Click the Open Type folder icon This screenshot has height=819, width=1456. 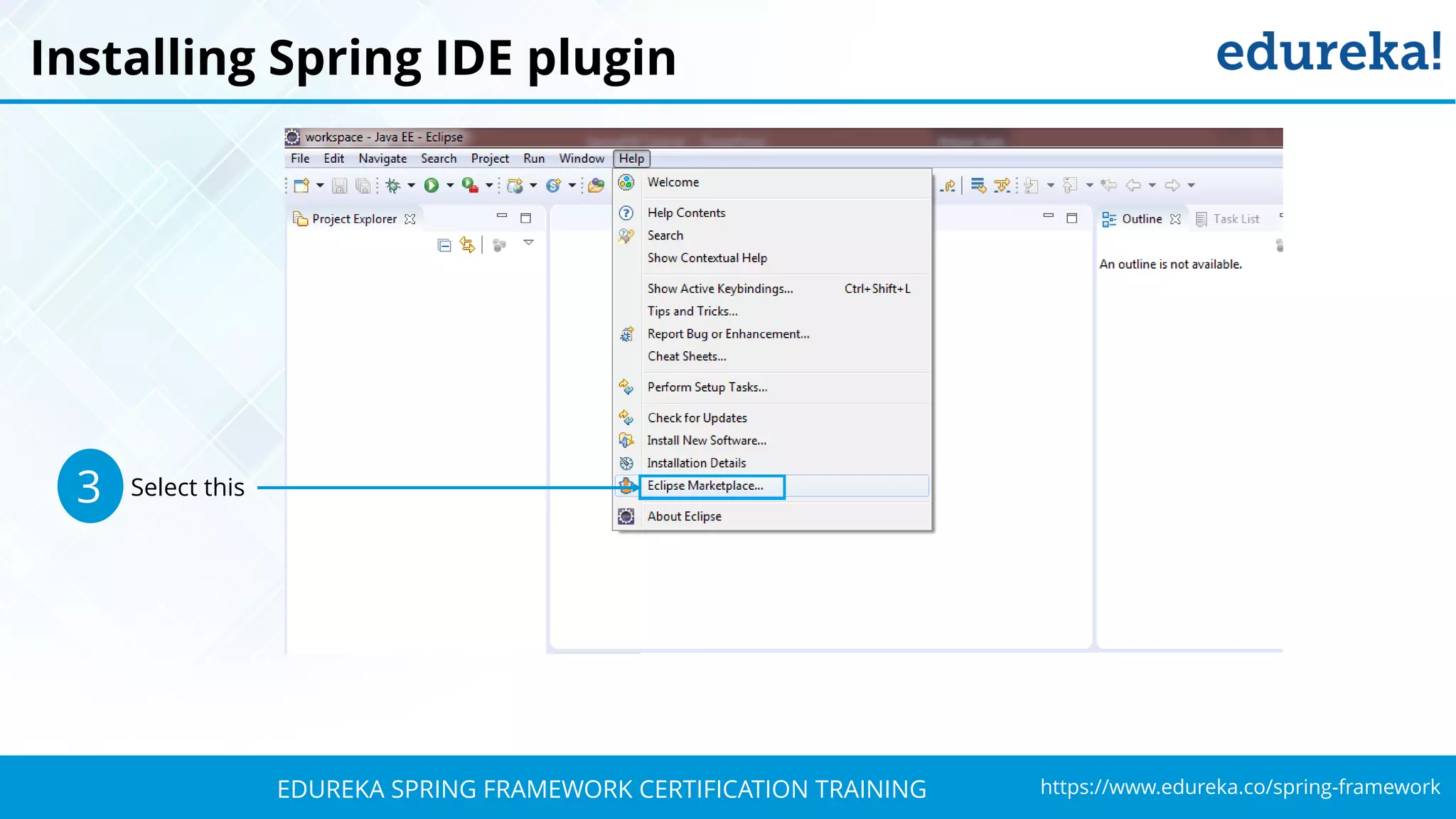(x=596, y=186)
